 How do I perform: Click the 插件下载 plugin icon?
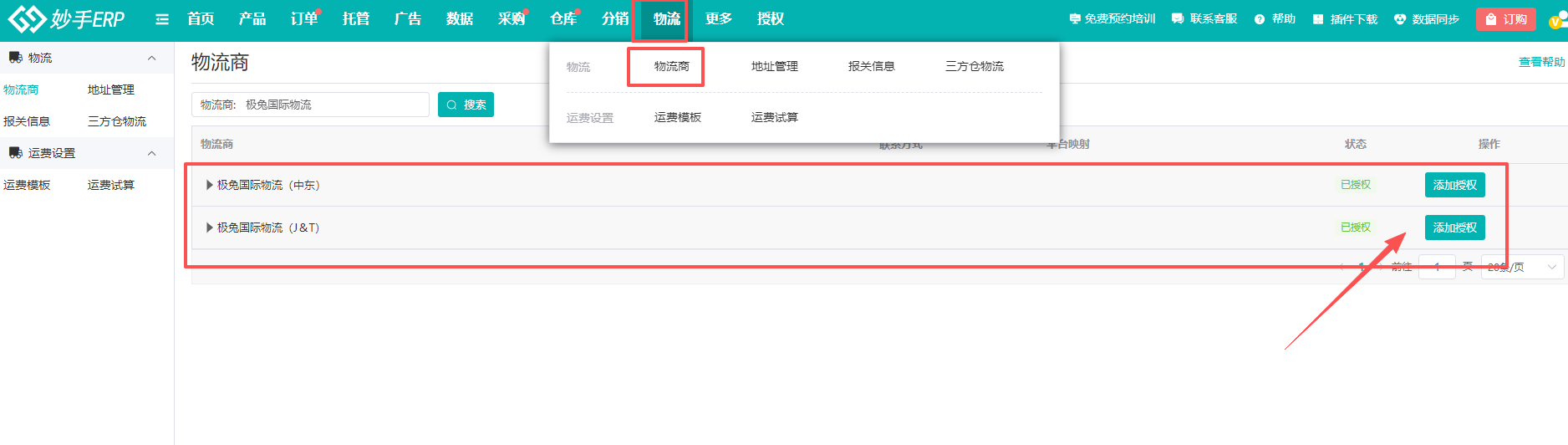1318,19
